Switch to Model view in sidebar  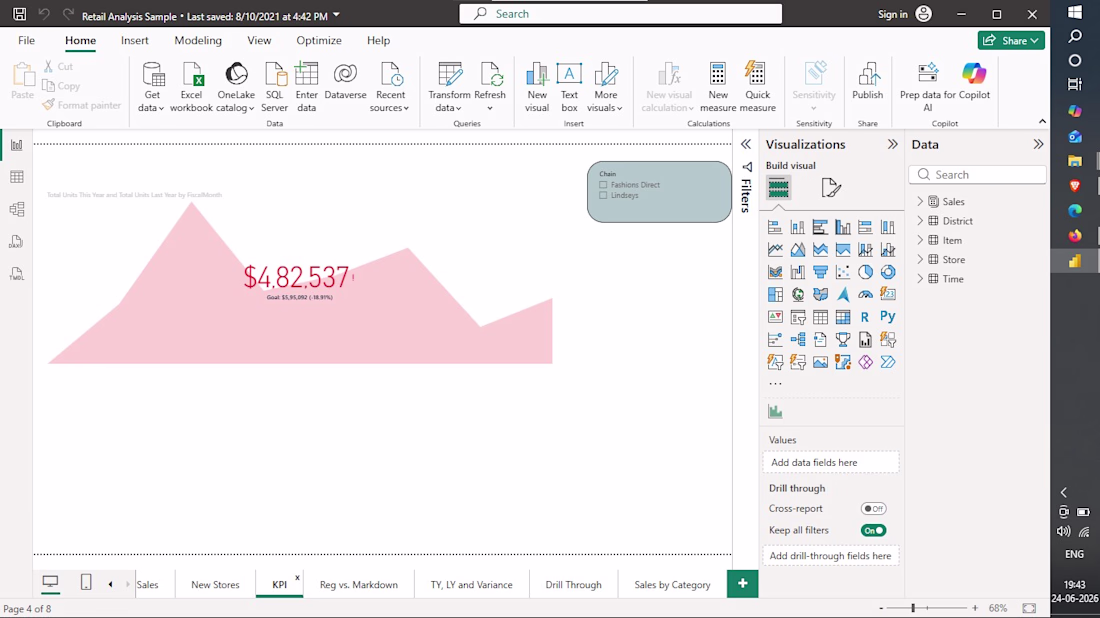coord(17,209)
